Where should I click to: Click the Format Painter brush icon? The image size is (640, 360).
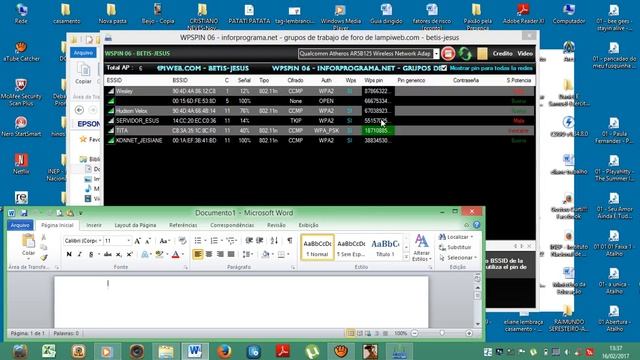[44, 258]
